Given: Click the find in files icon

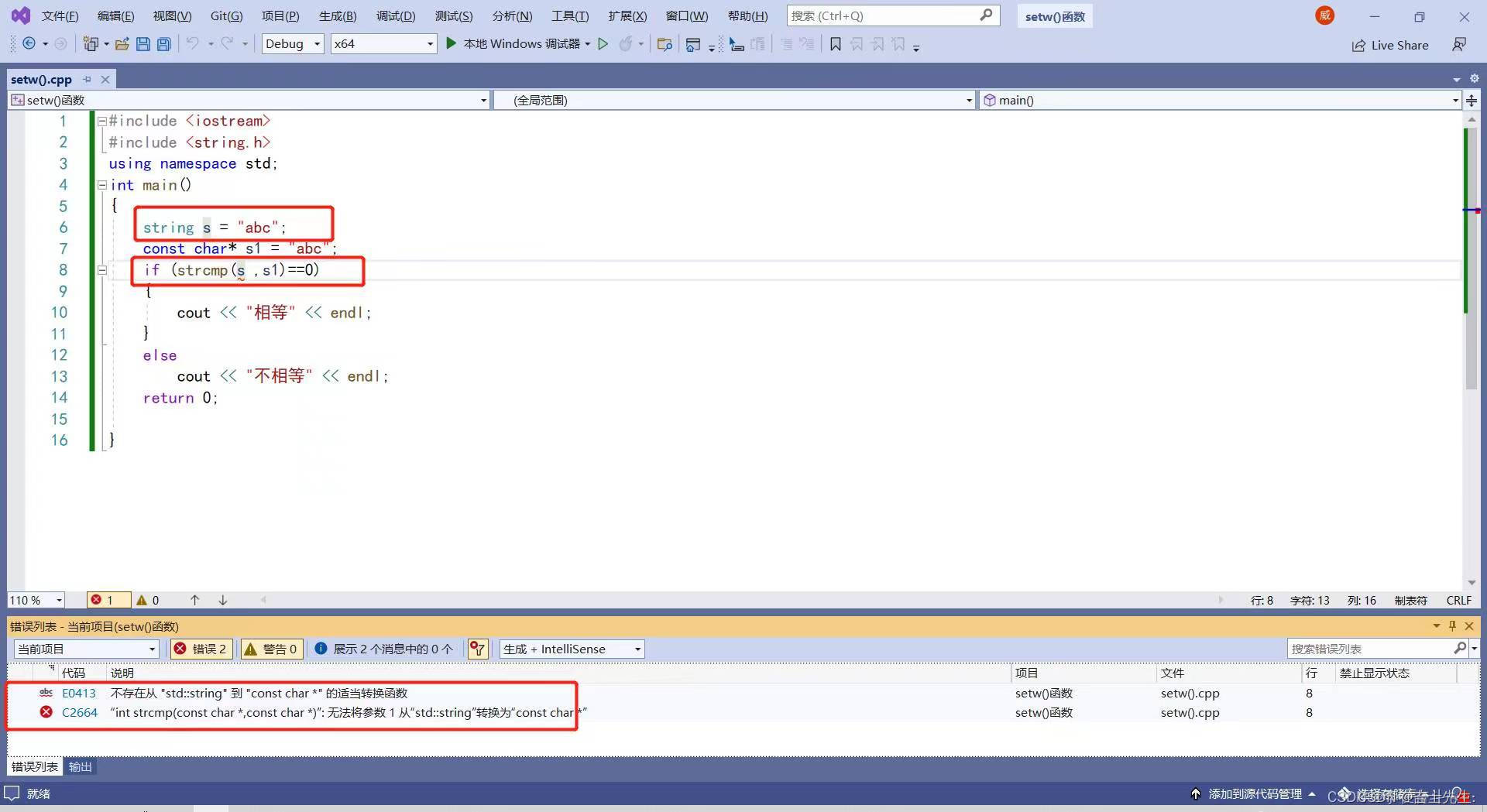Looking at the screenshot, I should [x=664, y=45].
